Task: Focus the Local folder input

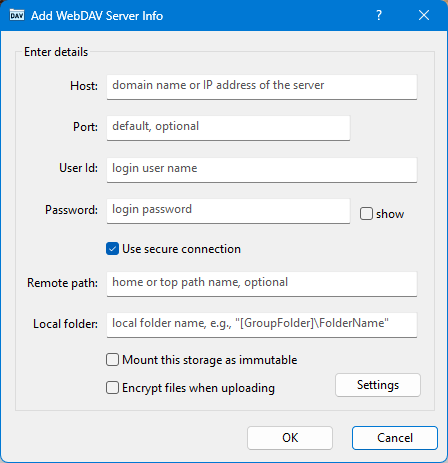Action: pos(262,325)
